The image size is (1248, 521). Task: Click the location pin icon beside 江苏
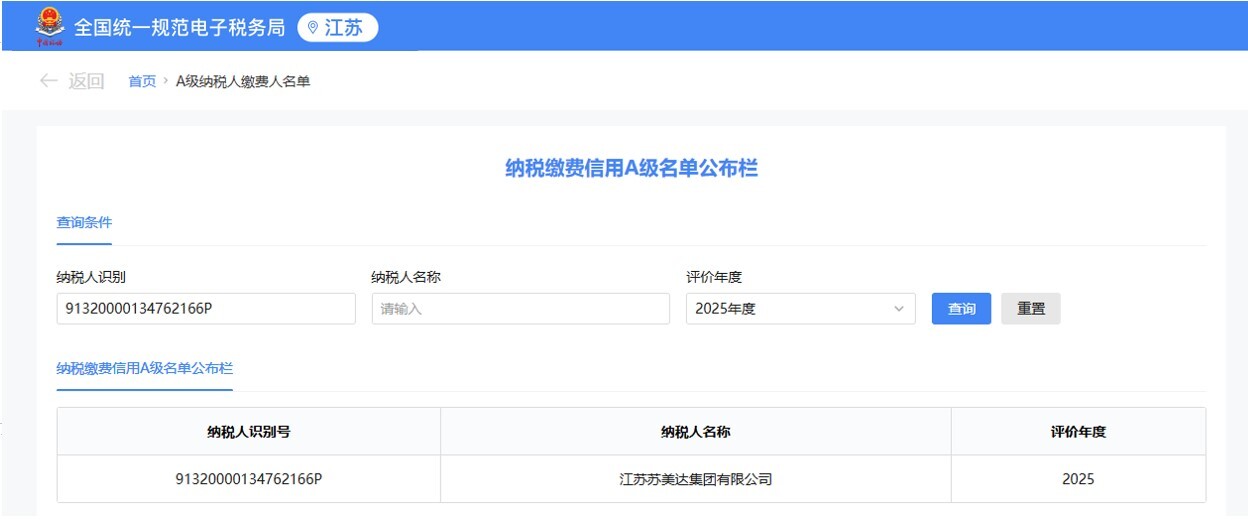(x=313, y=28)
